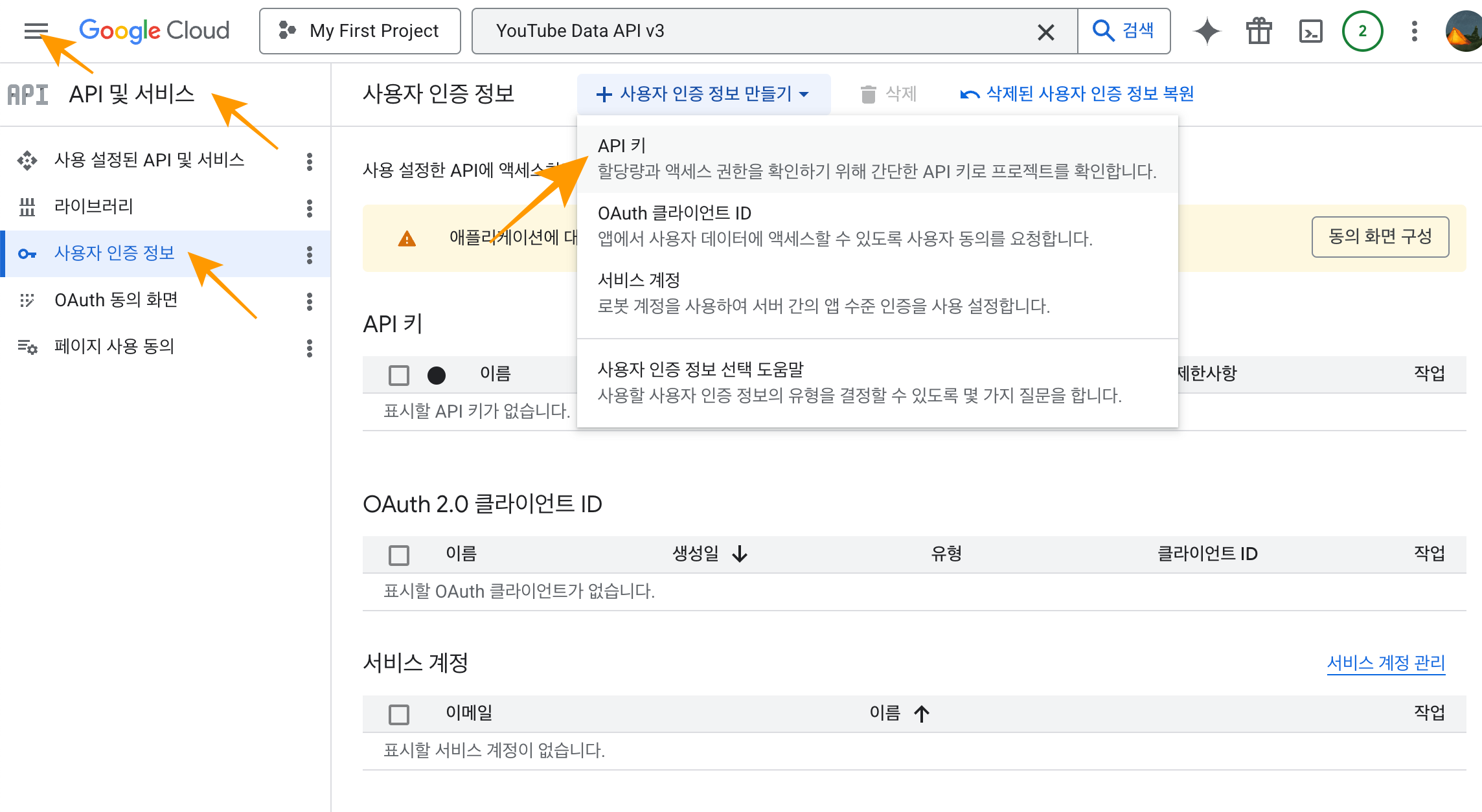Screen dimensions: 1482x812
Task: Open the My First Project project picker
Action: (x=360, y=30)
